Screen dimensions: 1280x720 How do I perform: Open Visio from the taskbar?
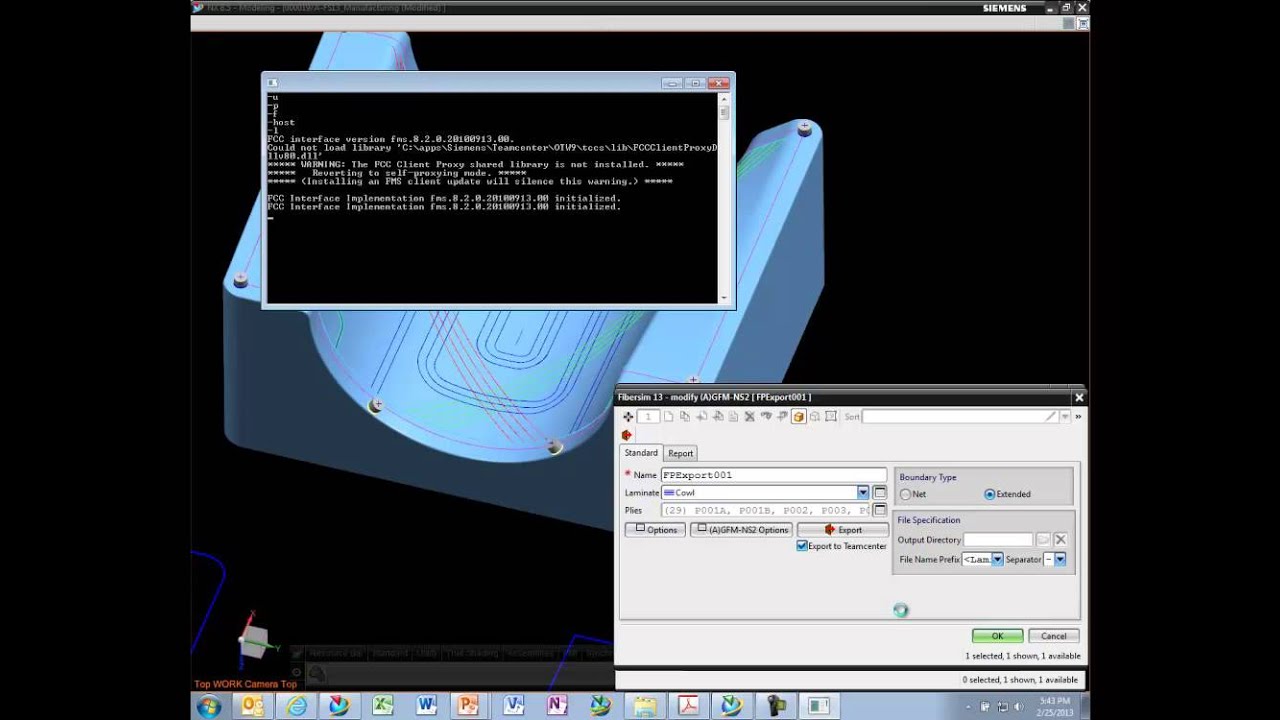[x=513, y=706]
